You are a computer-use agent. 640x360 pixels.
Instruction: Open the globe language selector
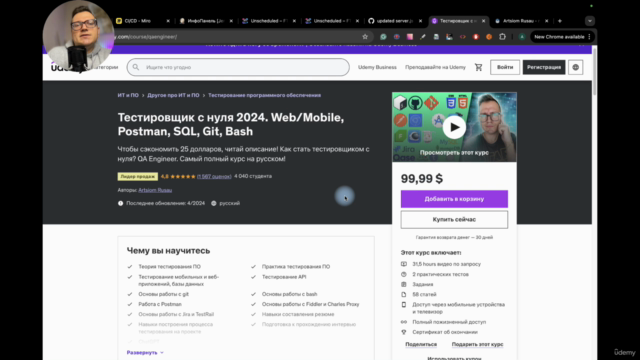576,67
